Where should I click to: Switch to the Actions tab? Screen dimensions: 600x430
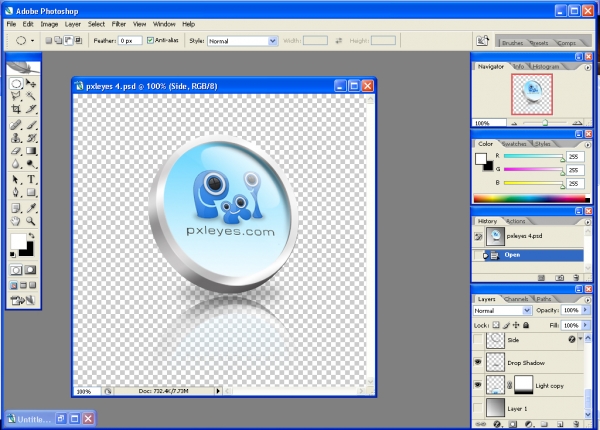pos(515,221)
